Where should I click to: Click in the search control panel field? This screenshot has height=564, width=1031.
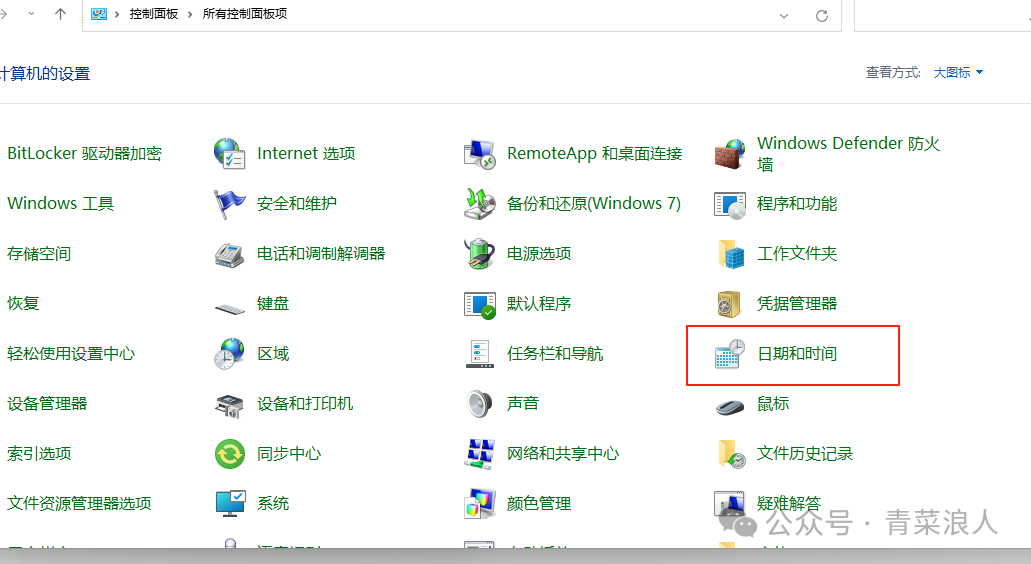coord(942,16)
